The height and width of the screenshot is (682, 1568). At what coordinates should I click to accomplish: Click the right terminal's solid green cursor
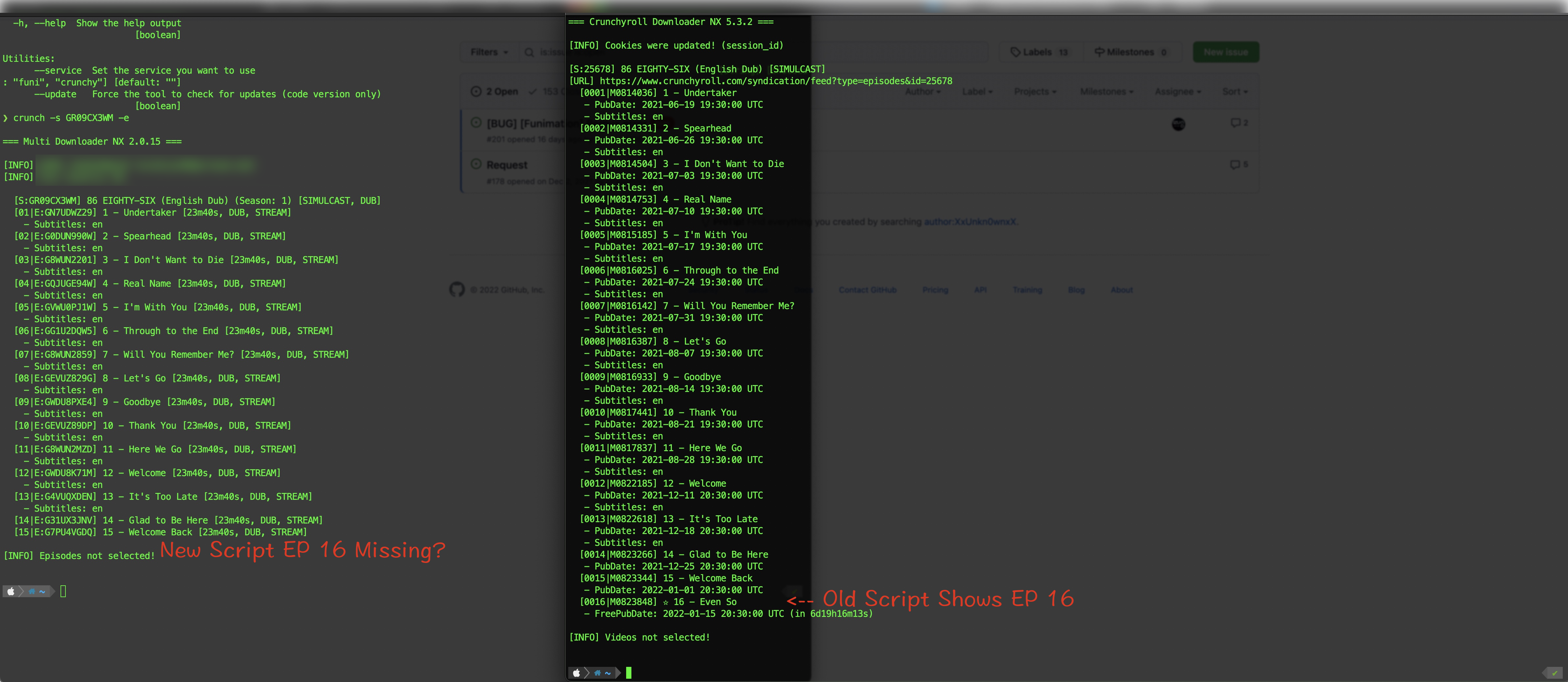(629, 673)
